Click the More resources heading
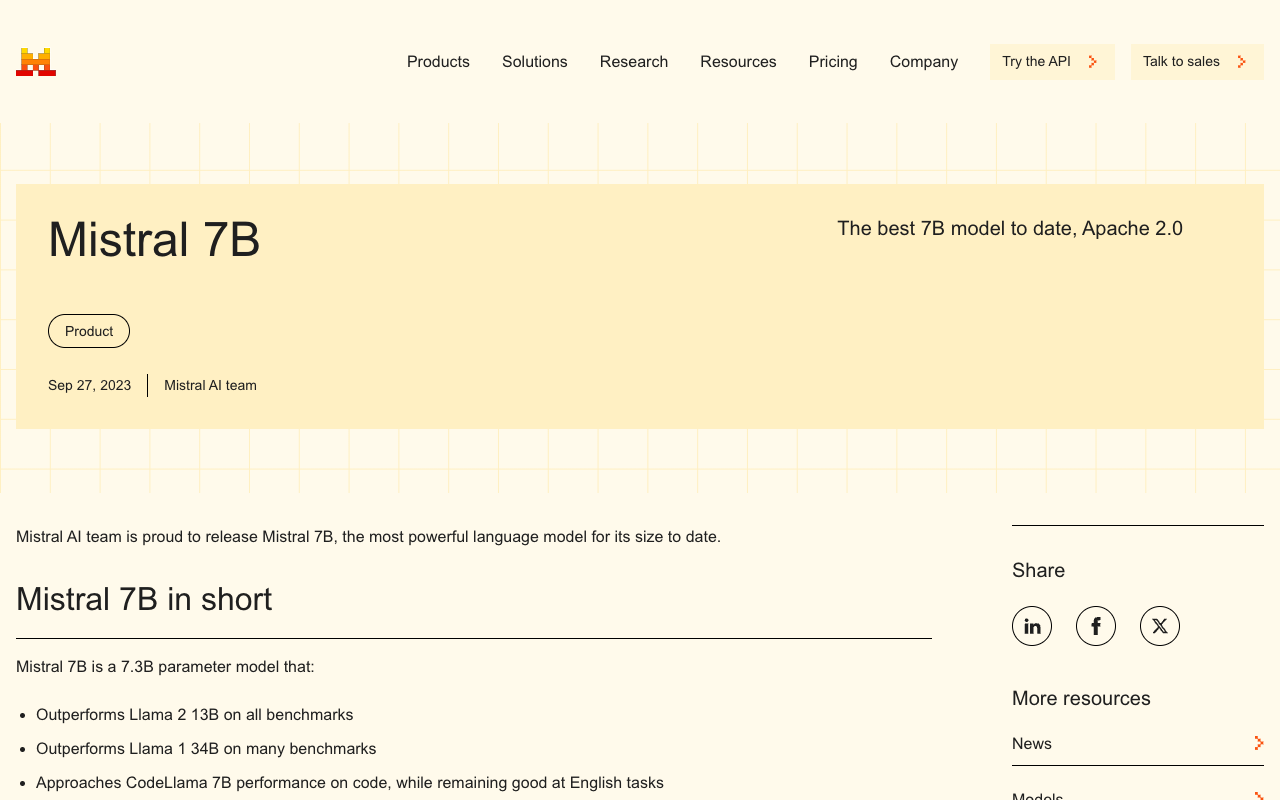 coord(1081,698)
